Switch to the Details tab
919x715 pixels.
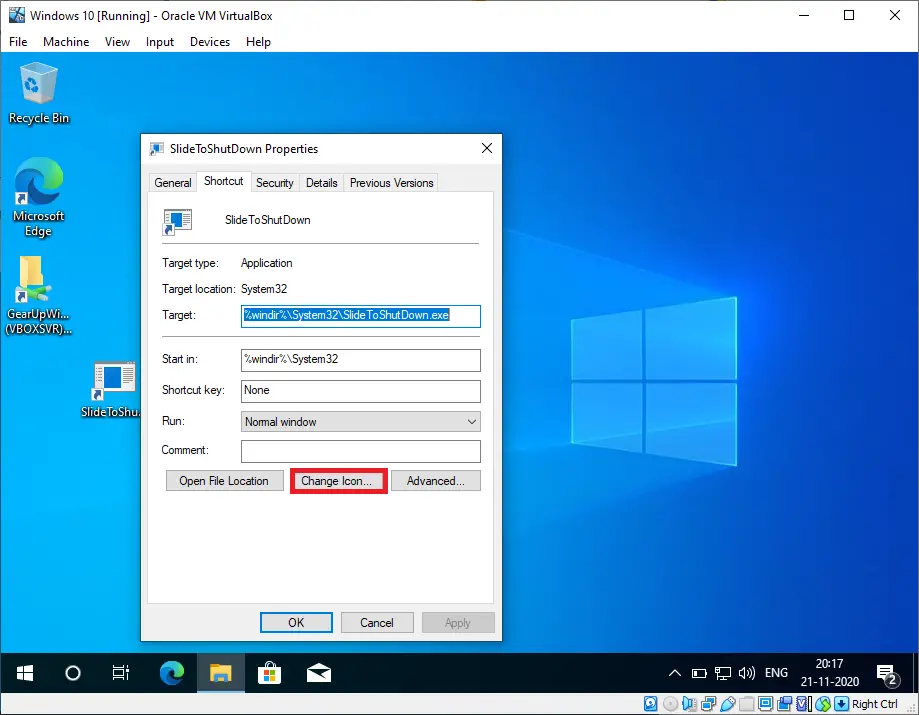point(322,183)
